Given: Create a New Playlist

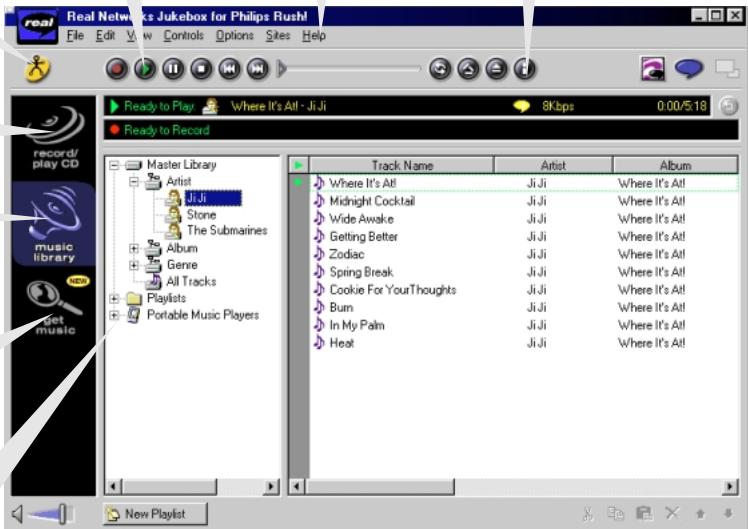Looking at the screenshot, I should click(156, 514).
